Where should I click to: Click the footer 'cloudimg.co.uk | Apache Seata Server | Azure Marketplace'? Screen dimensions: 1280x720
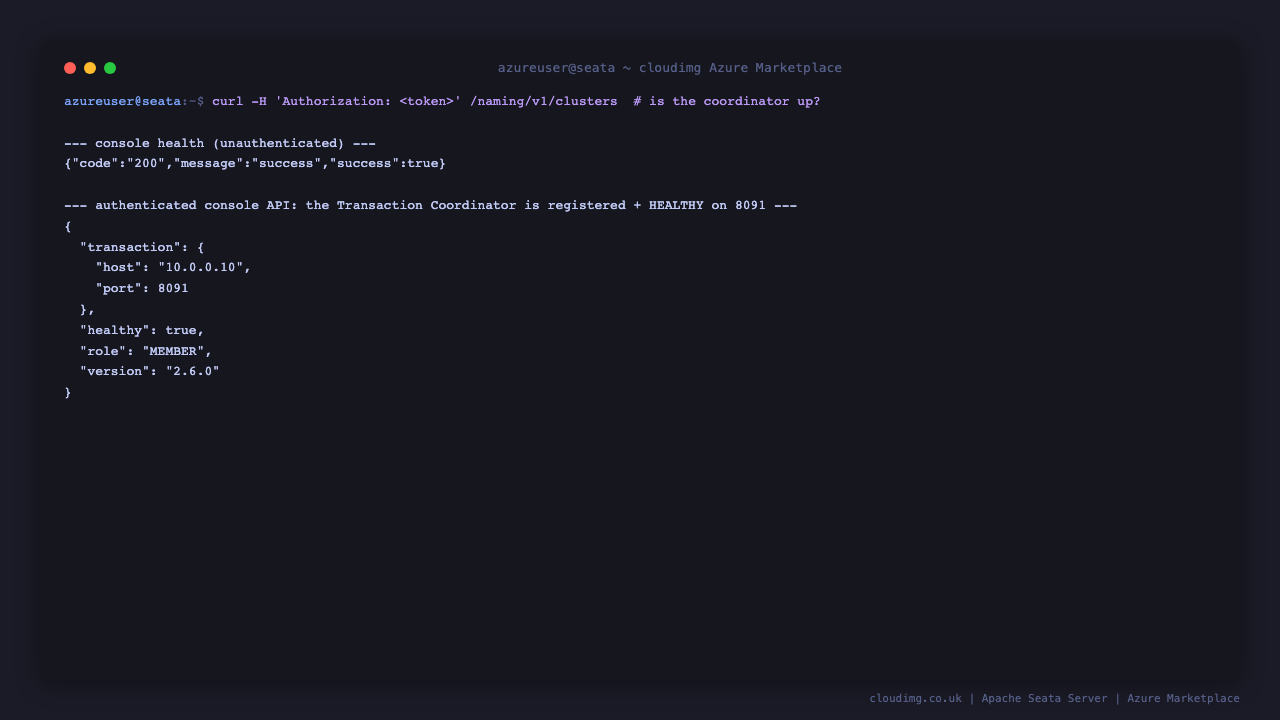click(x=1055, y=699)
